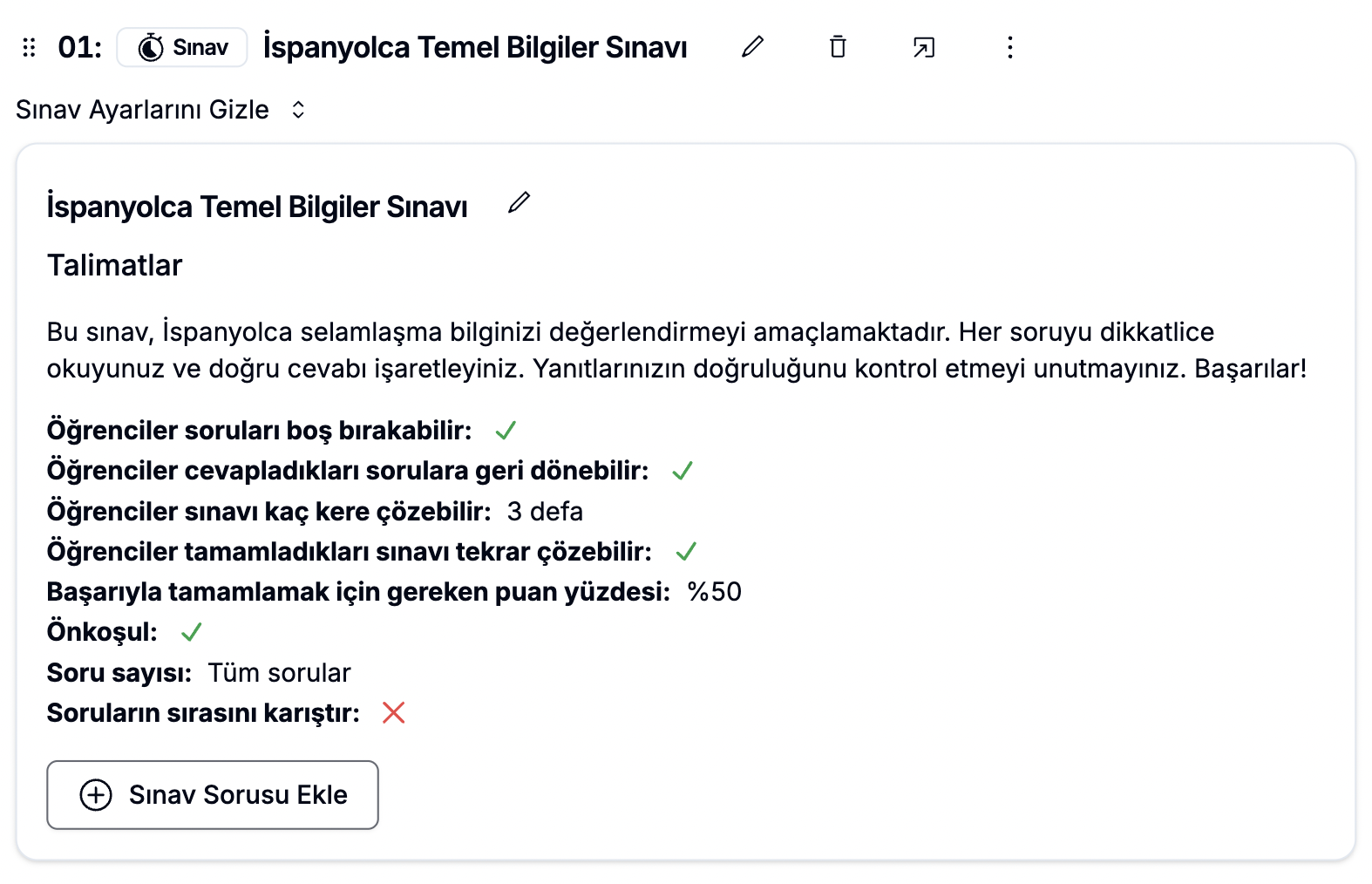Open the three-dot more options menu
The width and height of the screenshot is (1372, 884).
tap(1010, 47)
